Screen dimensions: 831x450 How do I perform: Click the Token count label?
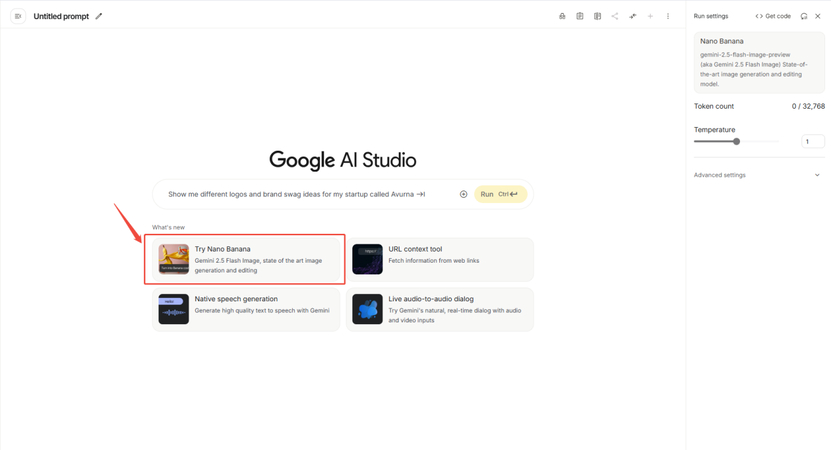click(x=714, y=107)
